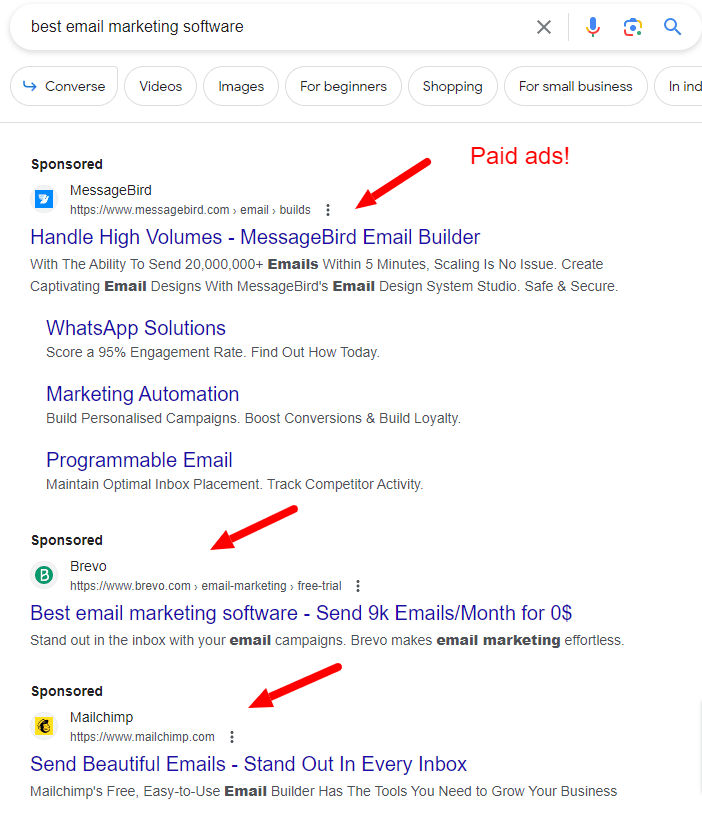This screenshot has height=817, width=702.
Task: Visit the WhatsApp Solutions sitelink
Action: 135,327
